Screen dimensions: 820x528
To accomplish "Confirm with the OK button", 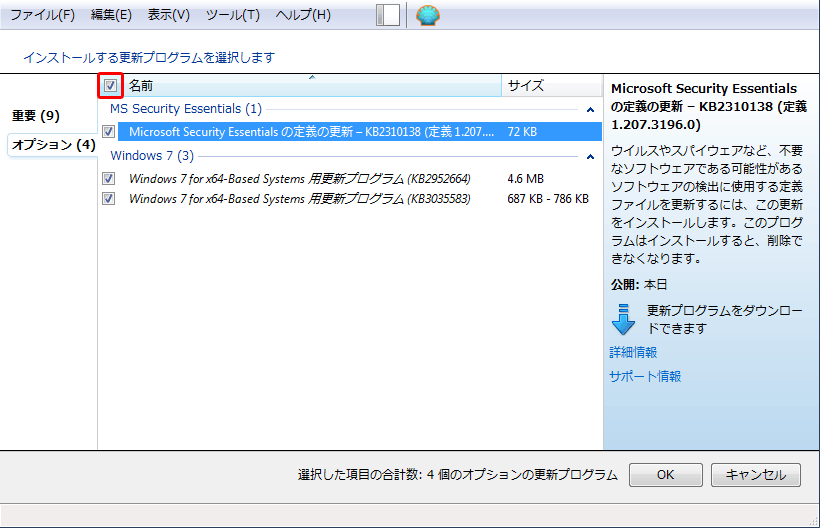I will [666, 475].
